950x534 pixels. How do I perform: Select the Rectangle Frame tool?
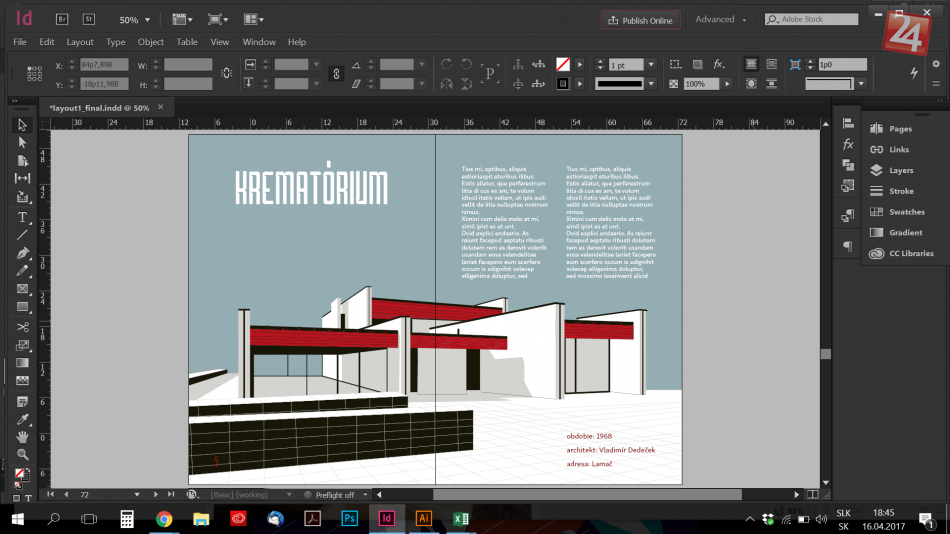(22, 289)
